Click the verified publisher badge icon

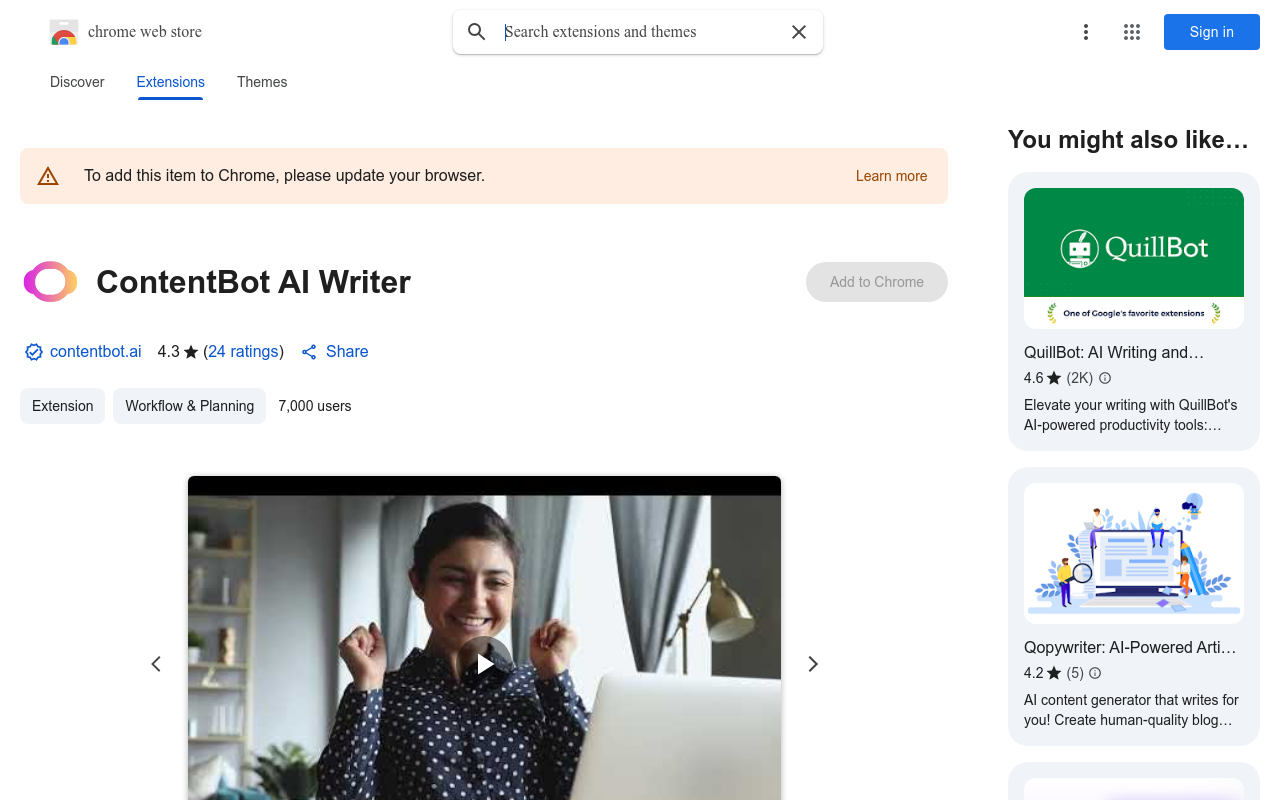(x=34, y=352)
